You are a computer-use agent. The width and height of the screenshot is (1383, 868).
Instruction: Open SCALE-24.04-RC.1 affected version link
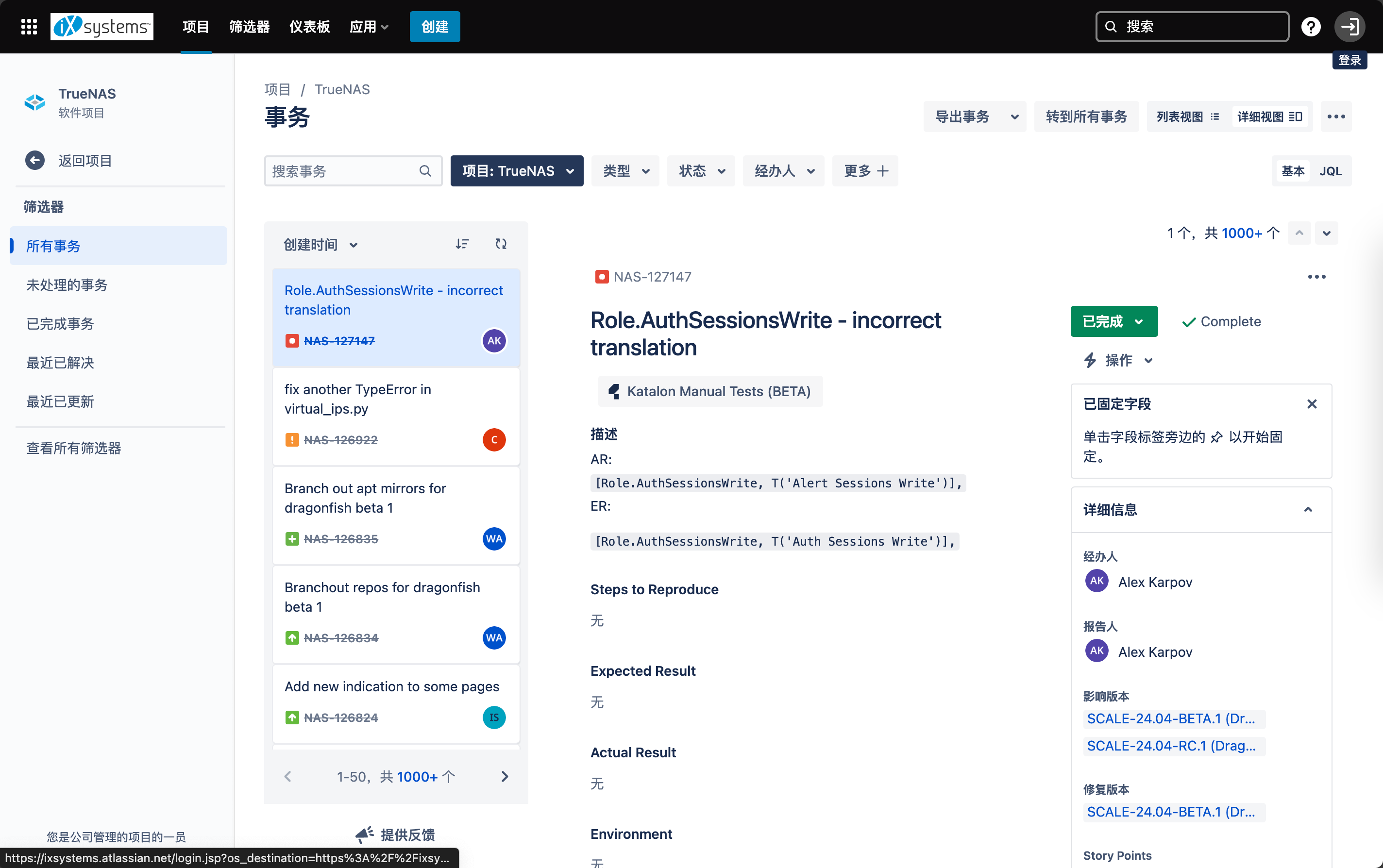(x=1171, y=746)
